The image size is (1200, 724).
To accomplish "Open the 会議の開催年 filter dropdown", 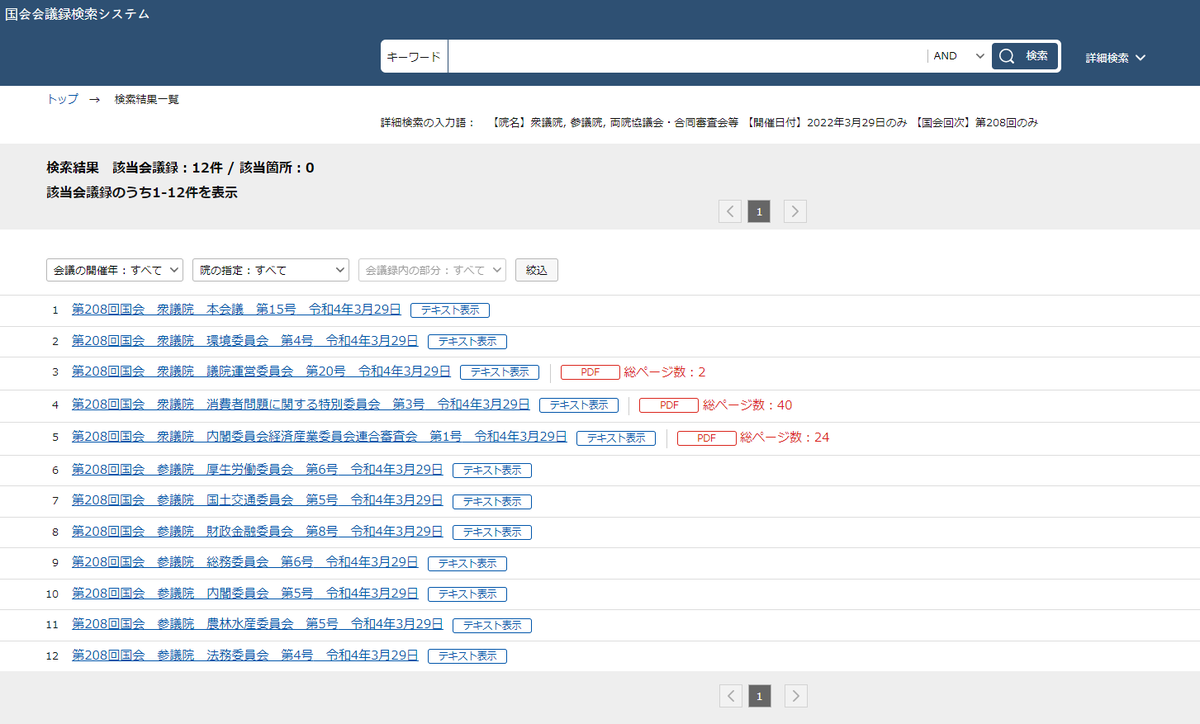I will [115, 270].
